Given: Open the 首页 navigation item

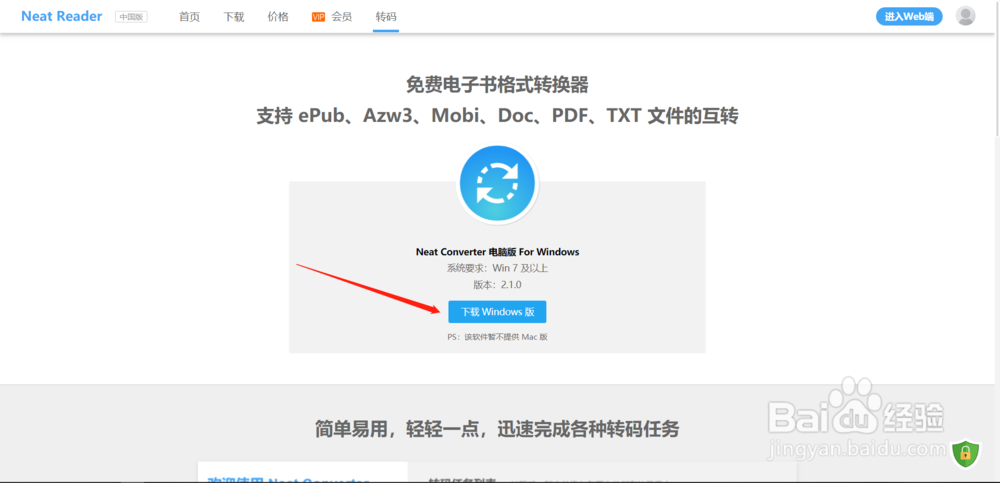Looking at the screenshot, I should [189, 17].
